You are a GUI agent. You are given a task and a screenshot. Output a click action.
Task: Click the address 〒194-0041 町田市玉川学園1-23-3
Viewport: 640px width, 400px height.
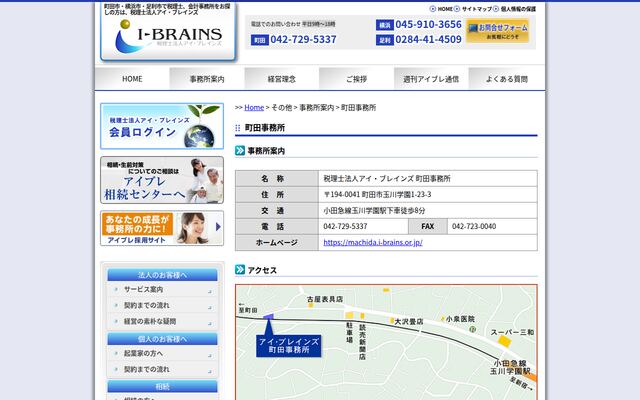[377, 194]
